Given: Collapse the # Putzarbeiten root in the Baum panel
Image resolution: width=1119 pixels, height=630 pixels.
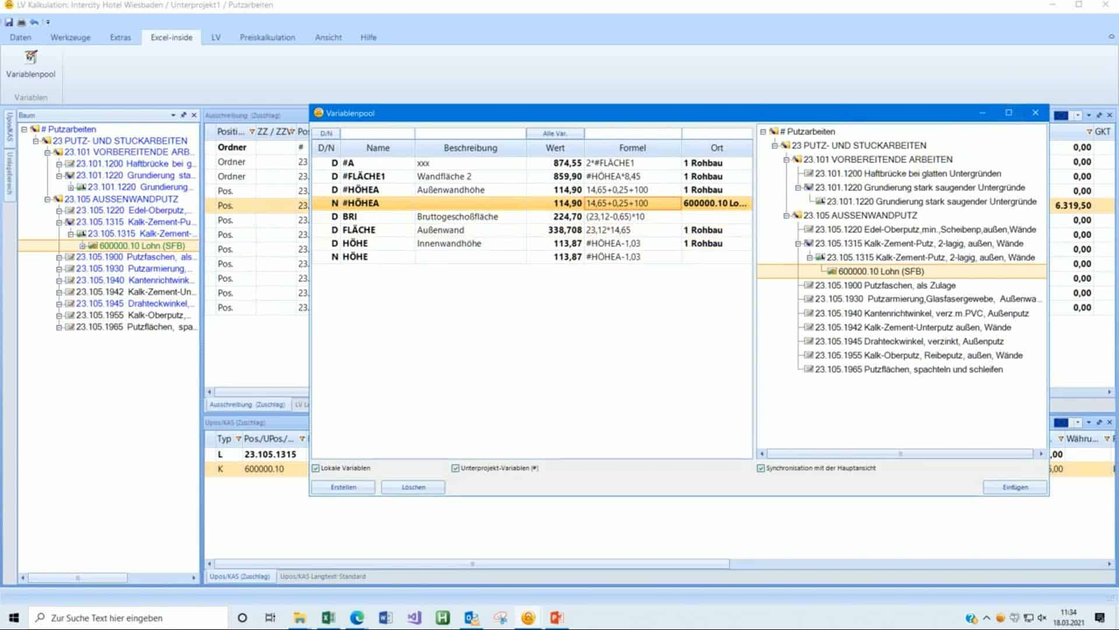Looking at the screenshot, I should click(25, 129).
